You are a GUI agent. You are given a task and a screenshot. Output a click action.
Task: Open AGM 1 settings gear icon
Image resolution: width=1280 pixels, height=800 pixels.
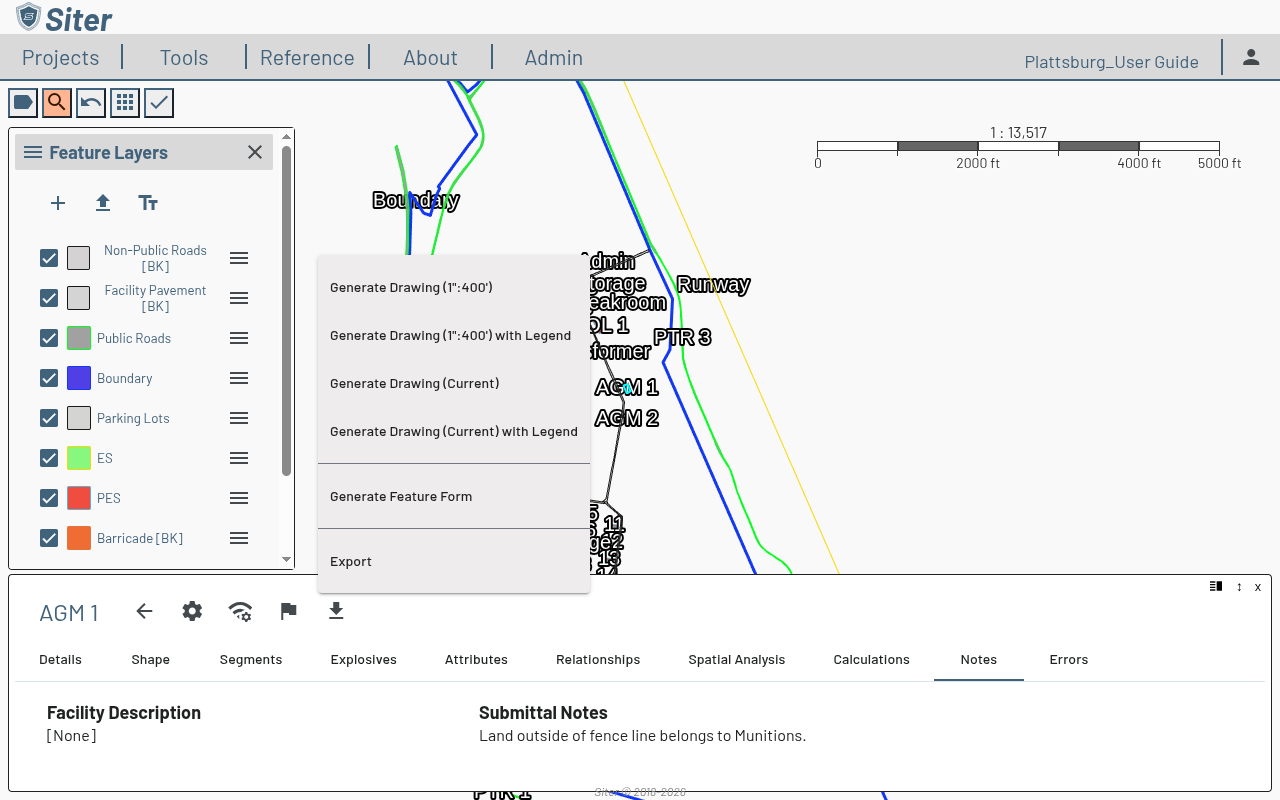(x=192, y=611)
